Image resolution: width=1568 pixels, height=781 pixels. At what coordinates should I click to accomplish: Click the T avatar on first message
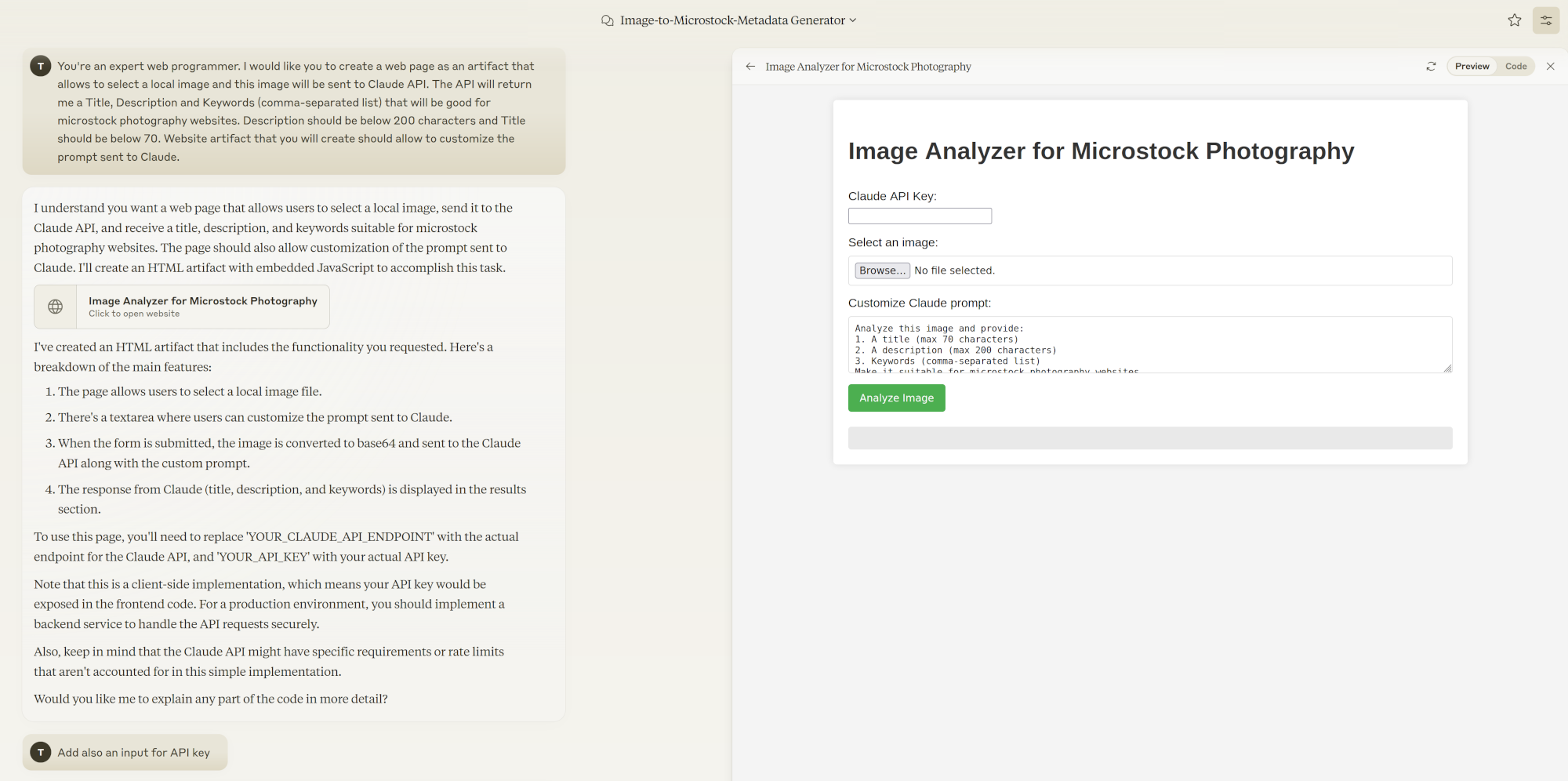pos(41,67)
